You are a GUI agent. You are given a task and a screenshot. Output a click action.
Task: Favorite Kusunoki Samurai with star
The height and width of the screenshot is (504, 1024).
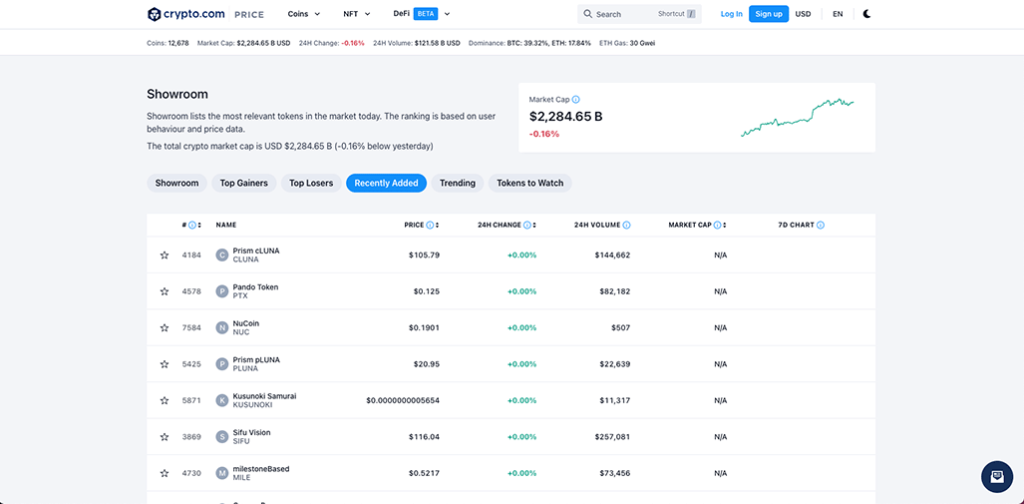(164, 400)
